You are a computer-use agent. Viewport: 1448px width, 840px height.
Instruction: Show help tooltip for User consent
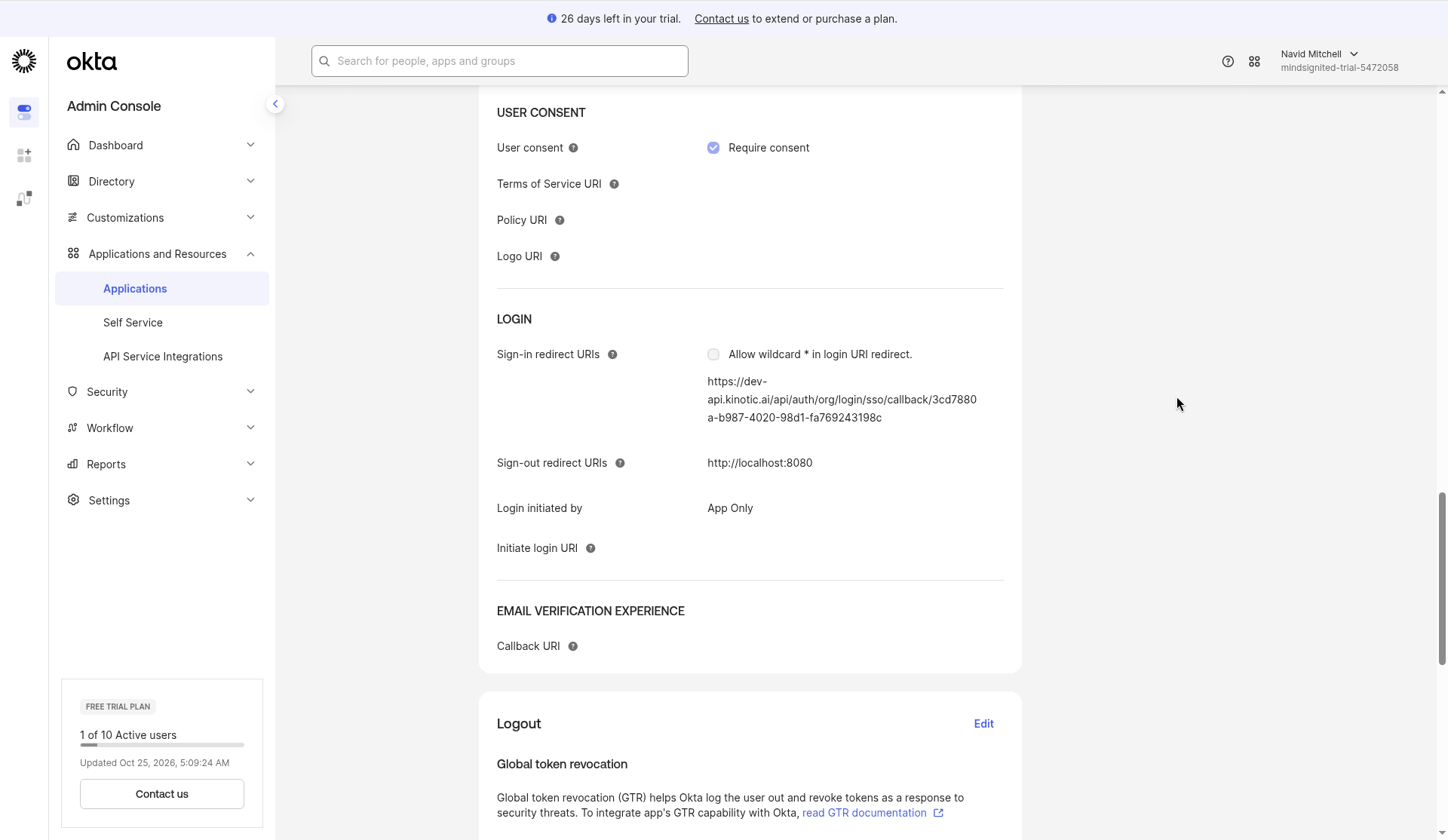573,148
